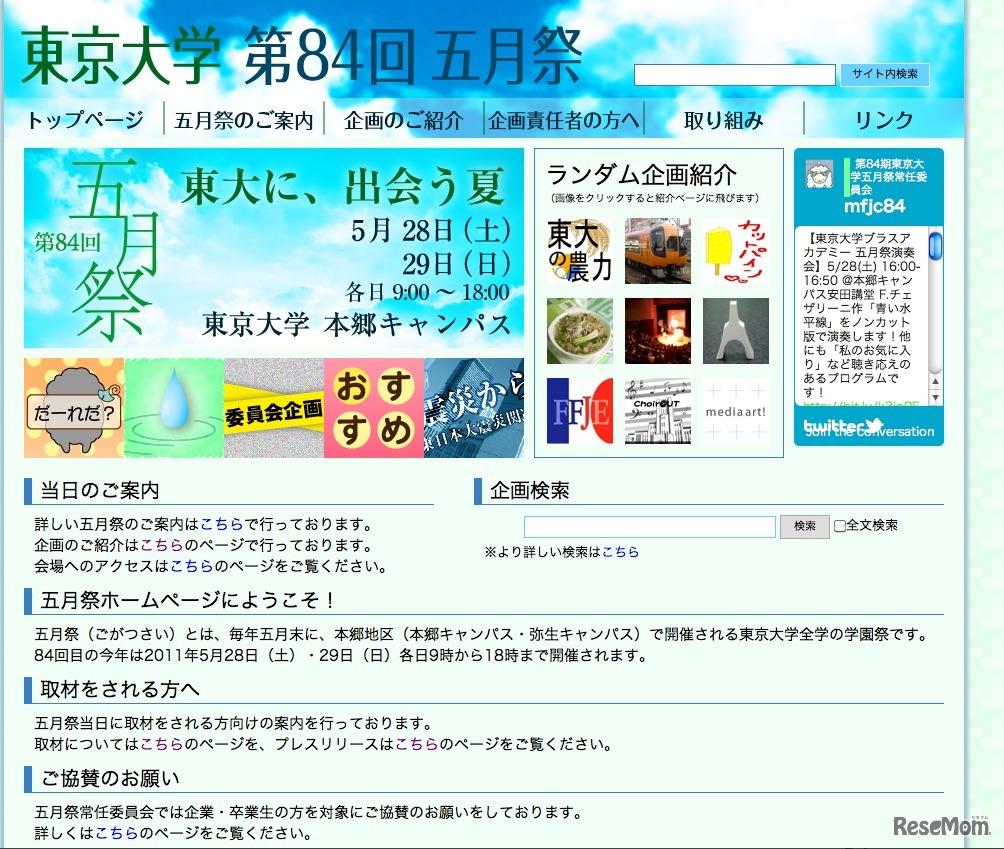Click the media art! project thumbnail

[x=738, y=409]
